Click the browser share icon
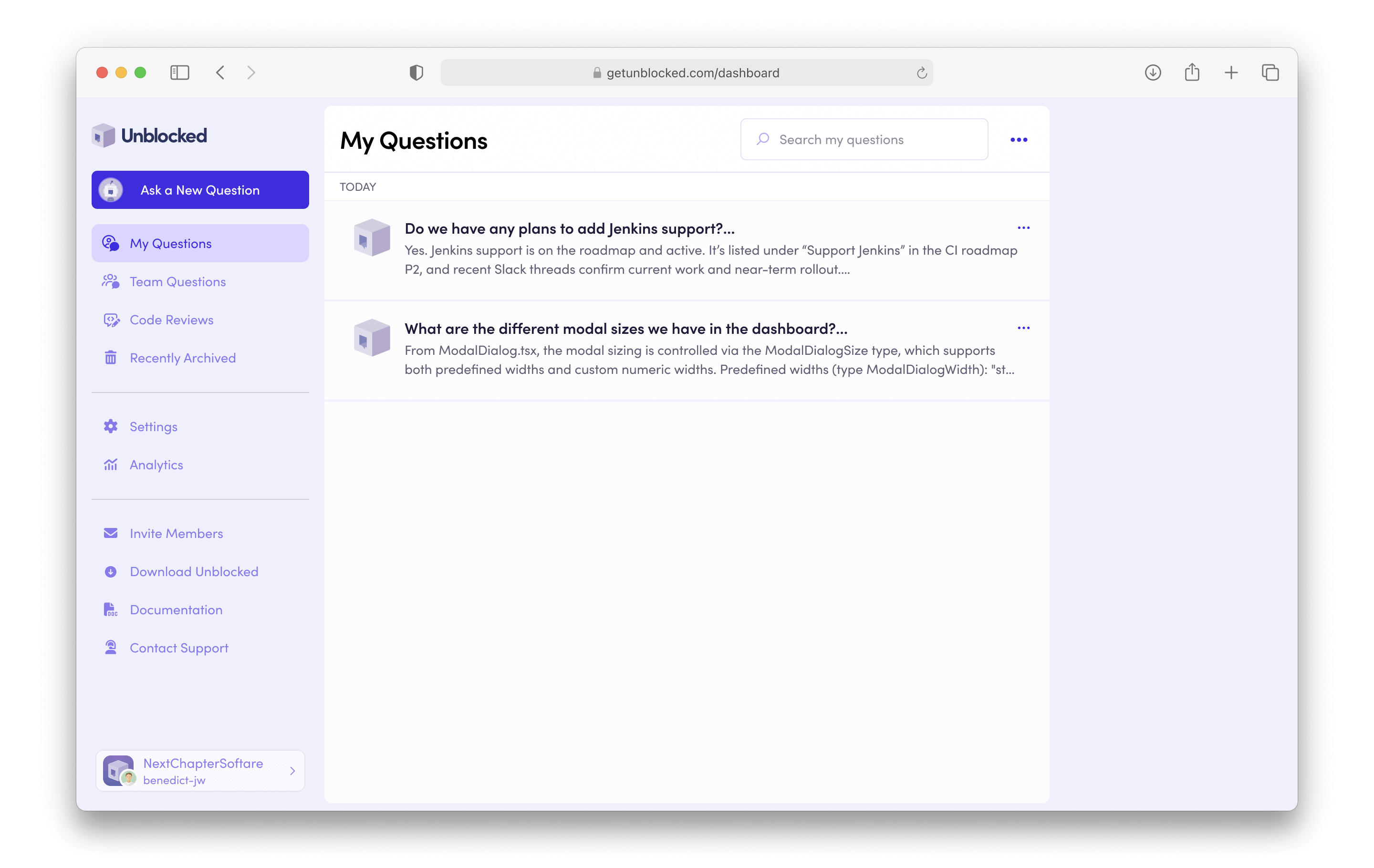1374x868 pixels. (1192, 72)
